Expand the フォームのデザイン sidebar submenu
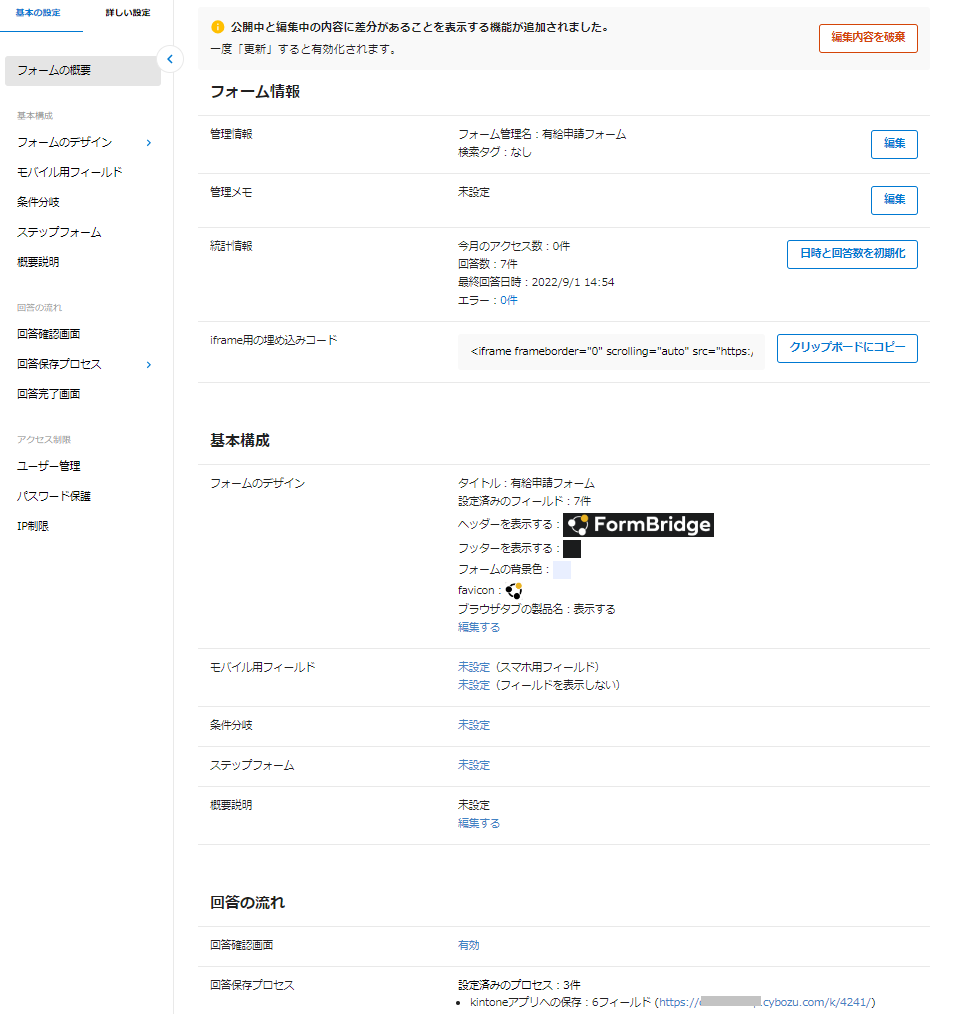This screenshot has width=954, height=1014. coord(148,142)
